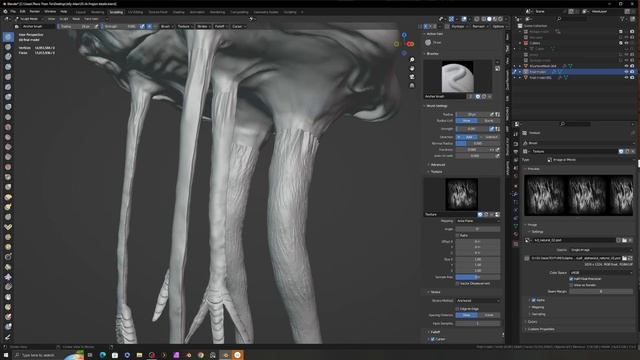Select the Draw Sharp brush tool
The image size is (640, 360).
tap(8, 47)
